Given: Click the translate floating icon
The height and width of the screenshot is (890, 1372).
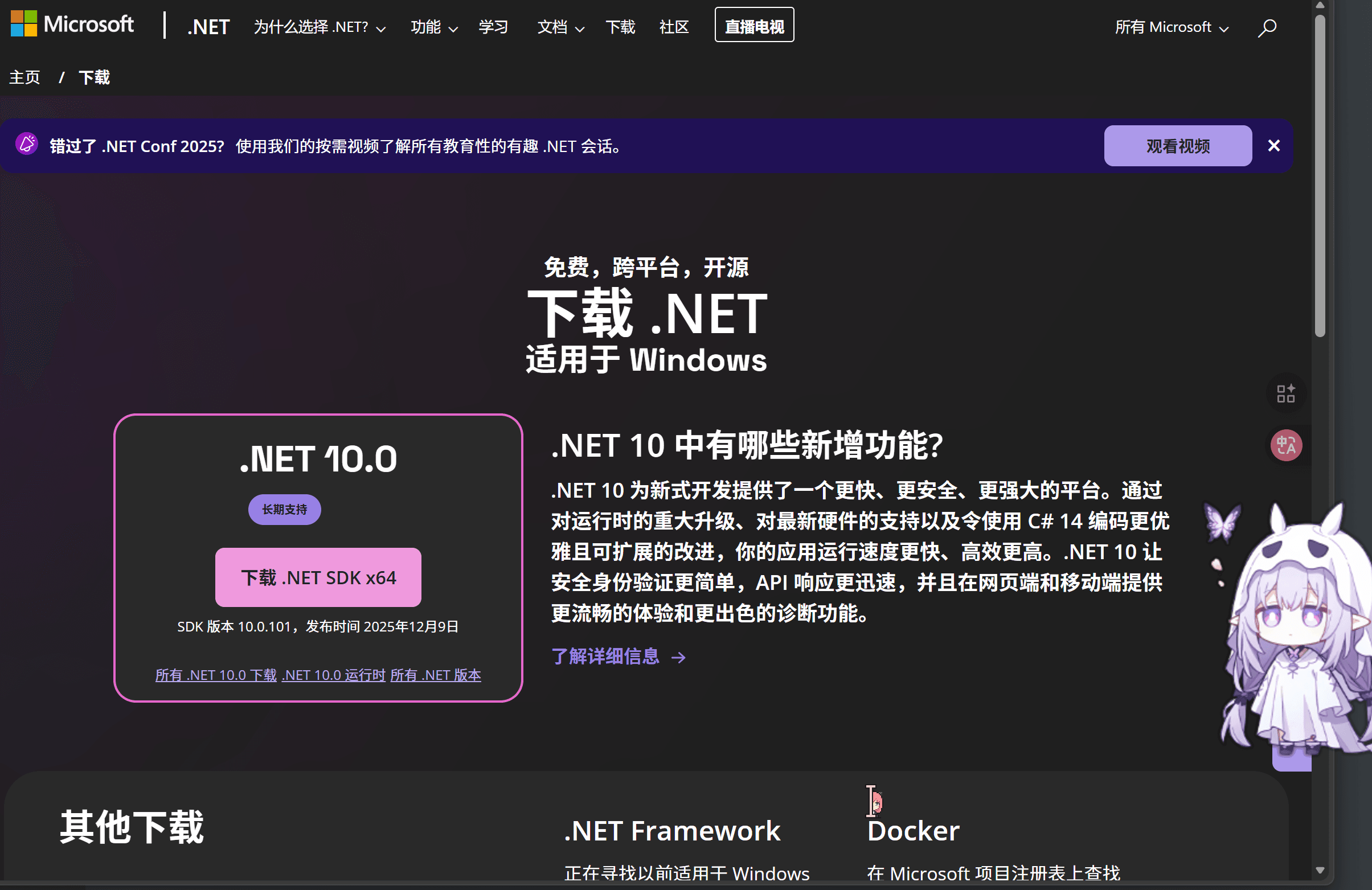Looking at the screenshot, I should click(1285, 445).
